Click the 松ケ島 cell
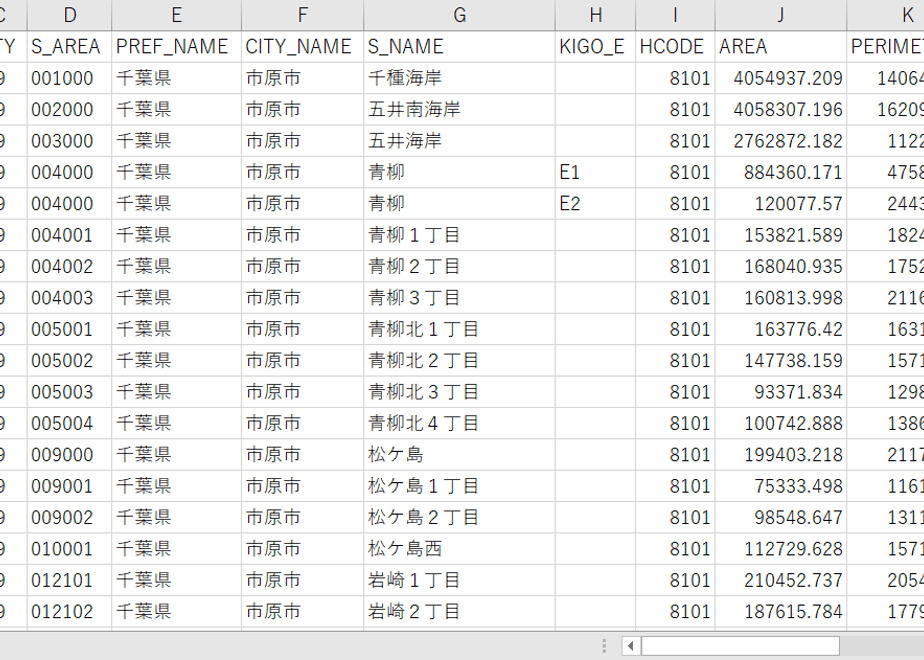Screen dimensions: 924x660 (x=460, y=454)
